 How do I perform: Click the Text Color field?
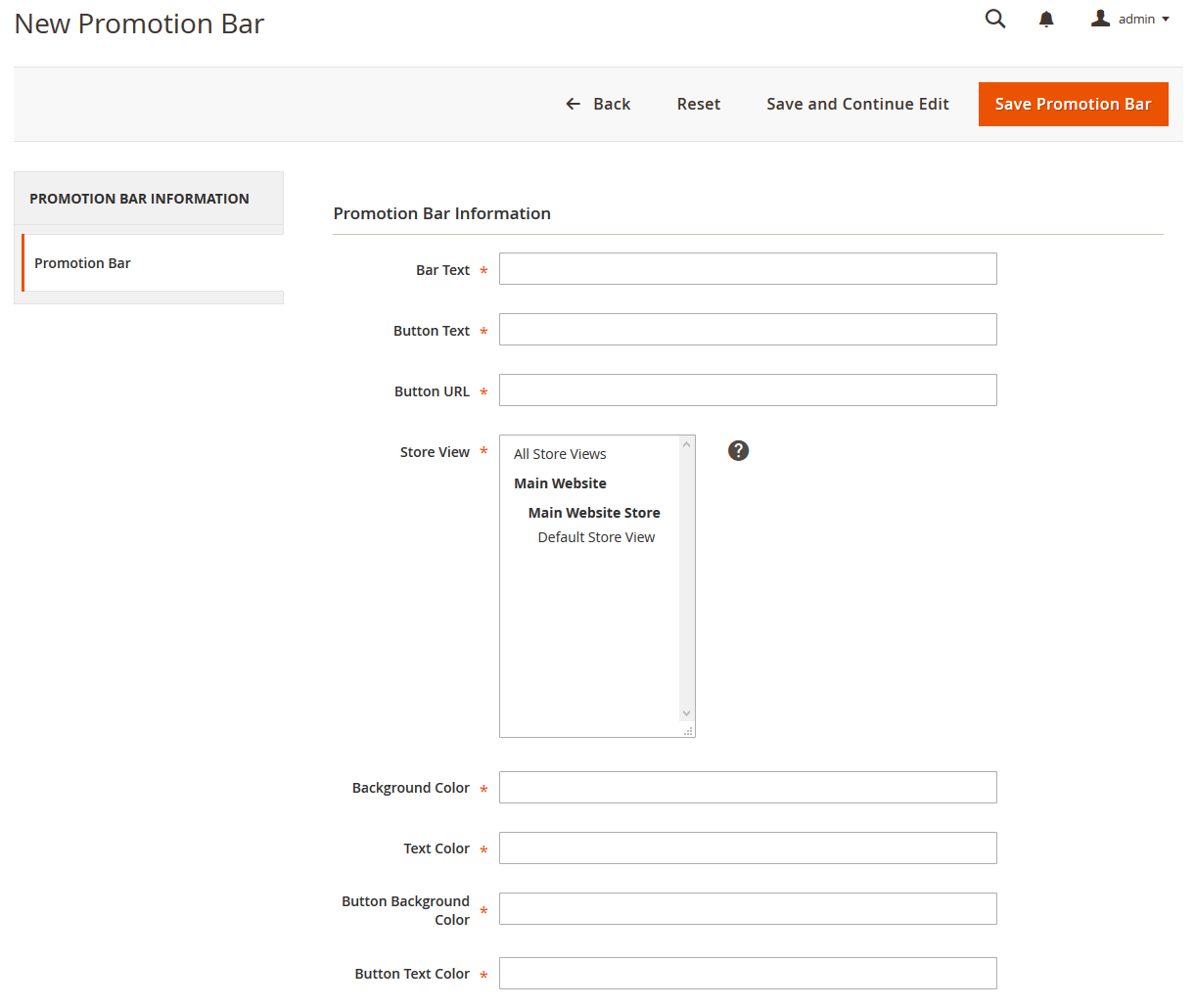pyautogui.click(x=748, y=848)
